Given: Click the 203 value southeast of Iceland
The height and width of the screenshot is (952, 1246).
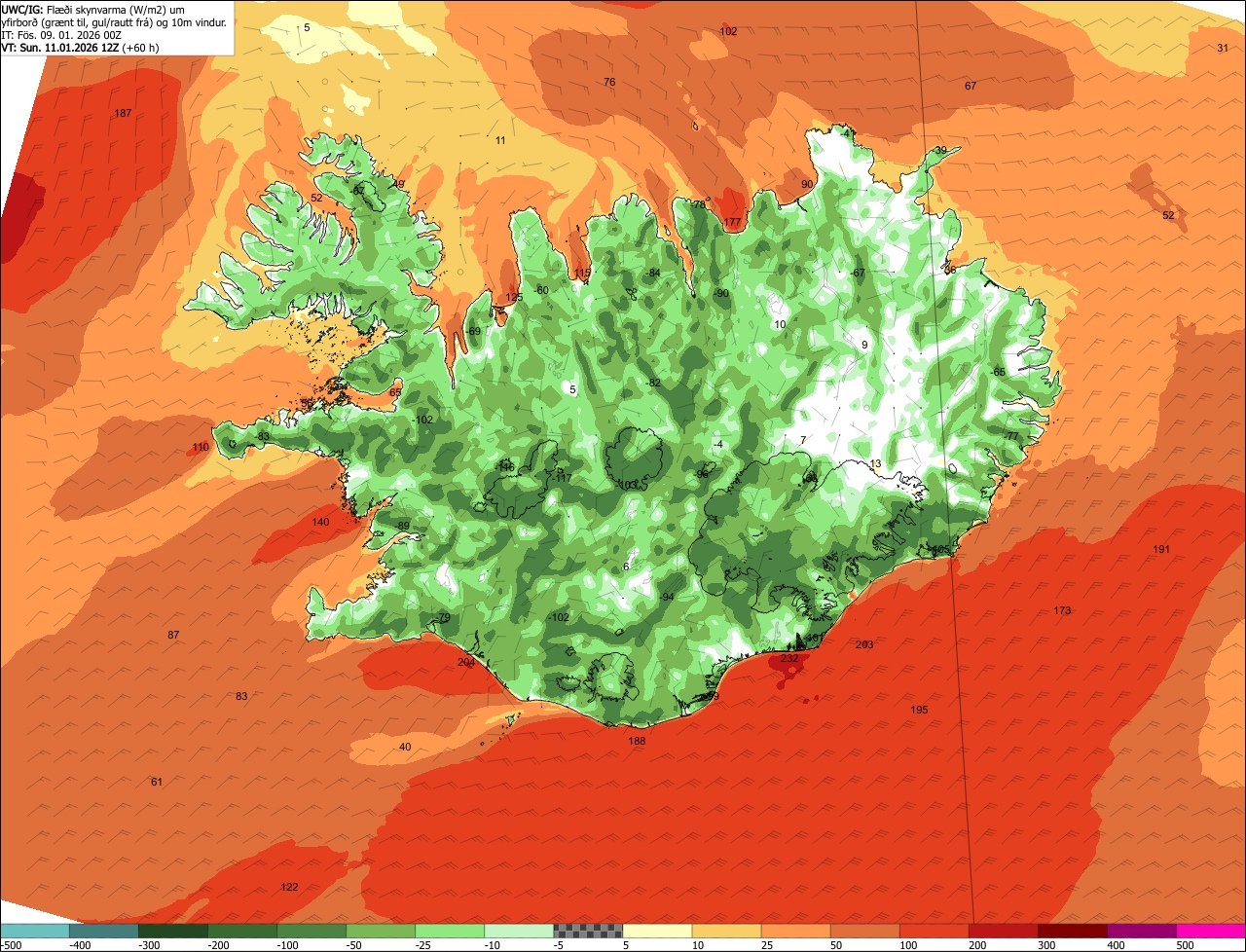Looking at the screenshot, I should (864, 644).
